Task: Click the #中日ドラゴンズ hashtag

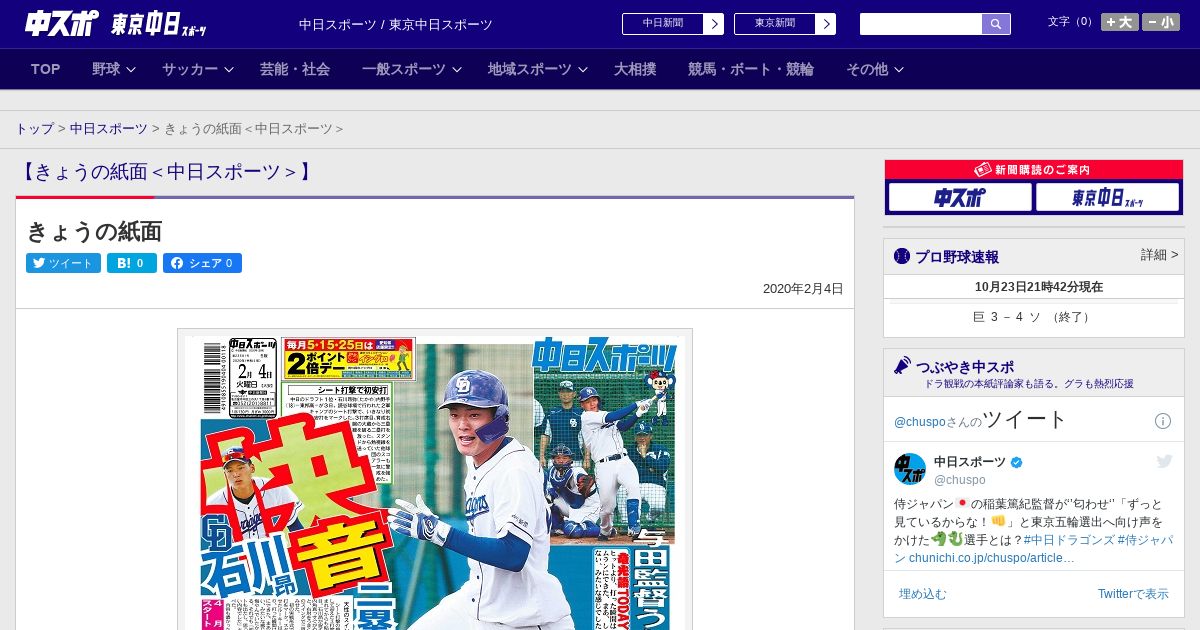Action: pos(1069,540)
